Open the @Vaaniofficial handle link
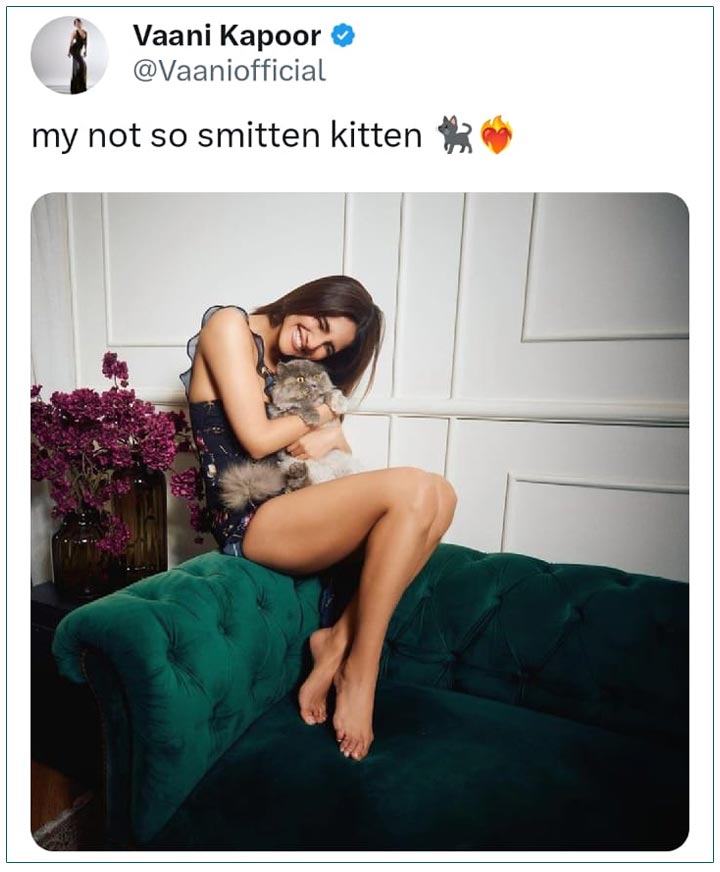The width and height of the screenshot is (720, 872). click(230, 71)
